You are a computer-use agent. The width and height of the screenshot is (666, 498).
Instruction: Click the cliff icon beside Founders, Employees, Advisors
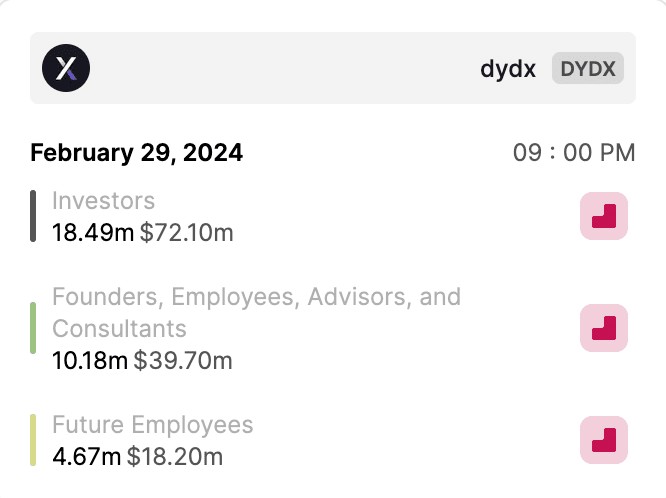click(604, 328)
